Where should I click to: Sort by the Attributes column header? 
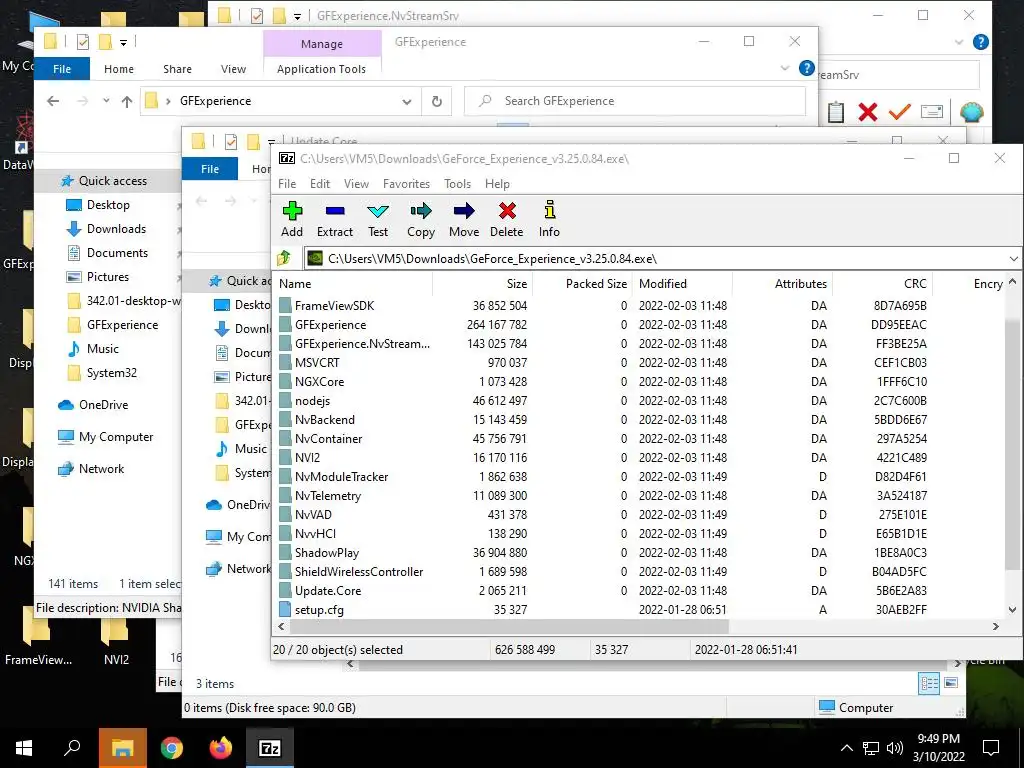pos(783,283)
